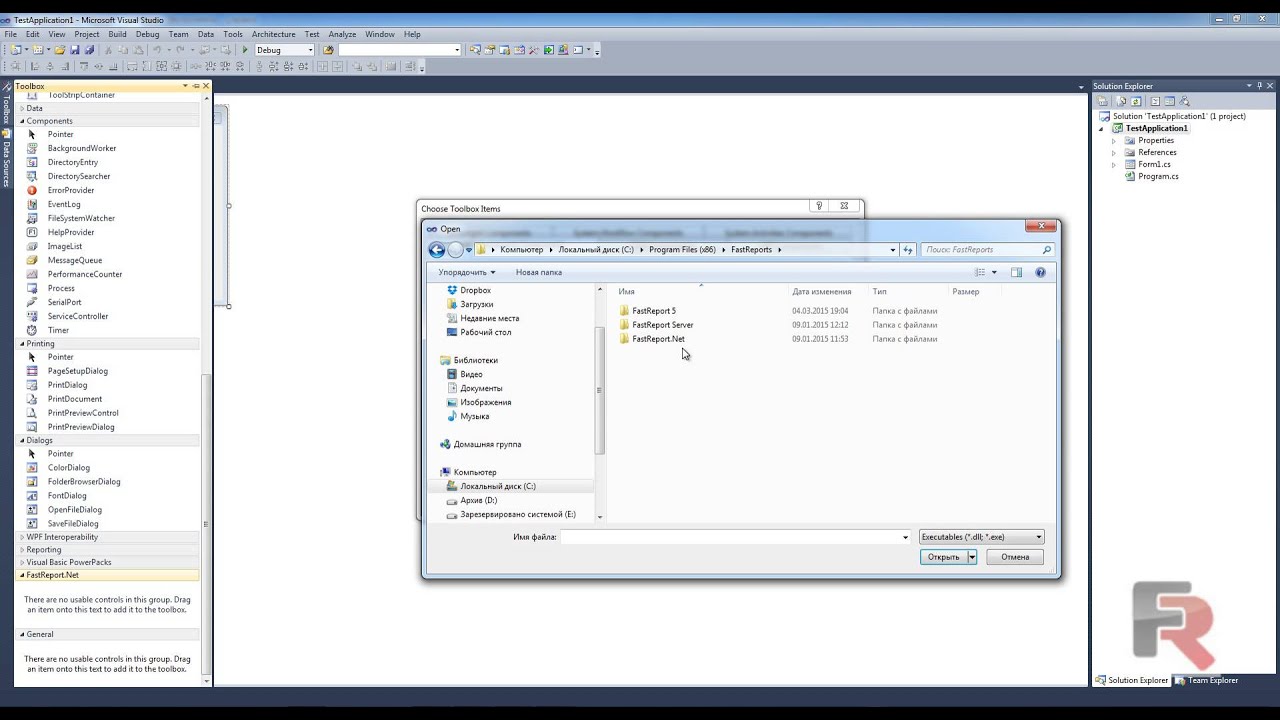Open the Debug configuration dropdown

pyautogui.click(x=310, y=50)
